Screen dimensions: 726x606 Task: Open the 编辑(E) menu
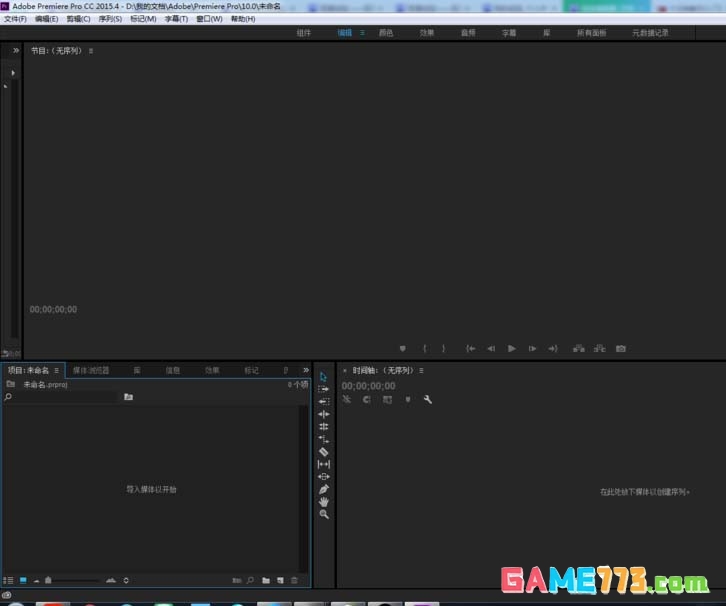(46, 19)
